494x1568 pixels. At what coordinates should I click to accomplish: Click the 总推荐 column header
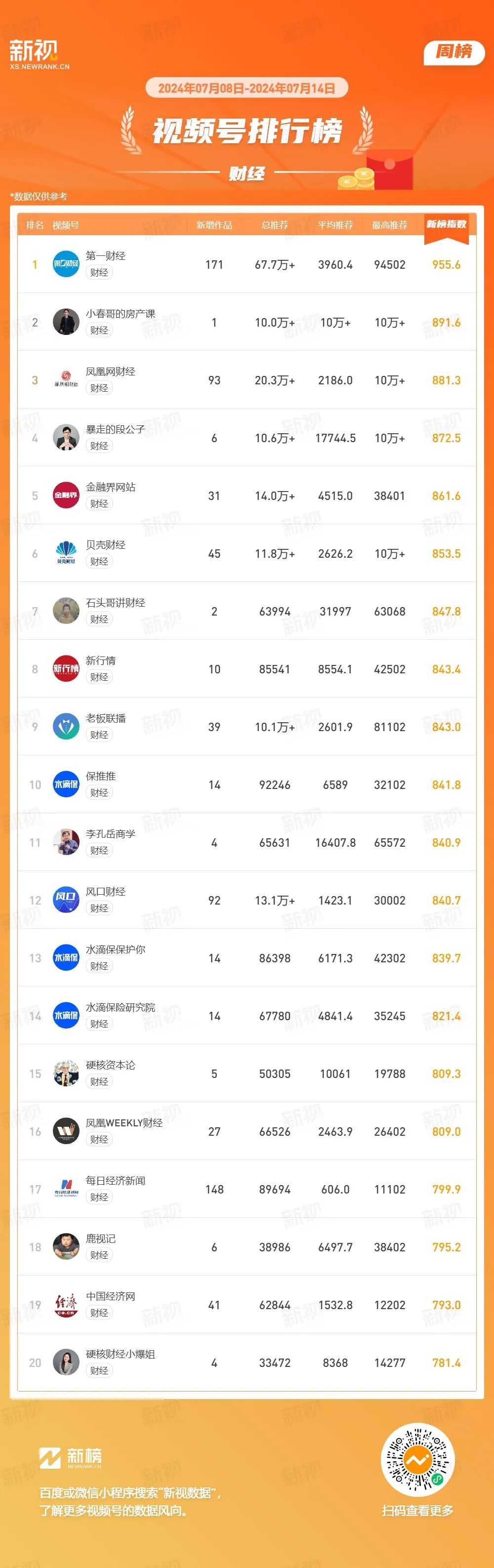click(275, 225)
